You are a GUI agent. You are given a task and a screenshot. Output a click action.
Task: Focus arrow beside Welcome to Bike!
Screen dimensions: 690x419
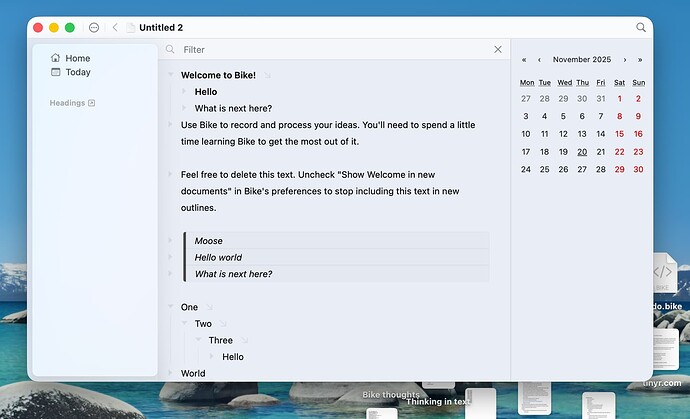[267, 76]
